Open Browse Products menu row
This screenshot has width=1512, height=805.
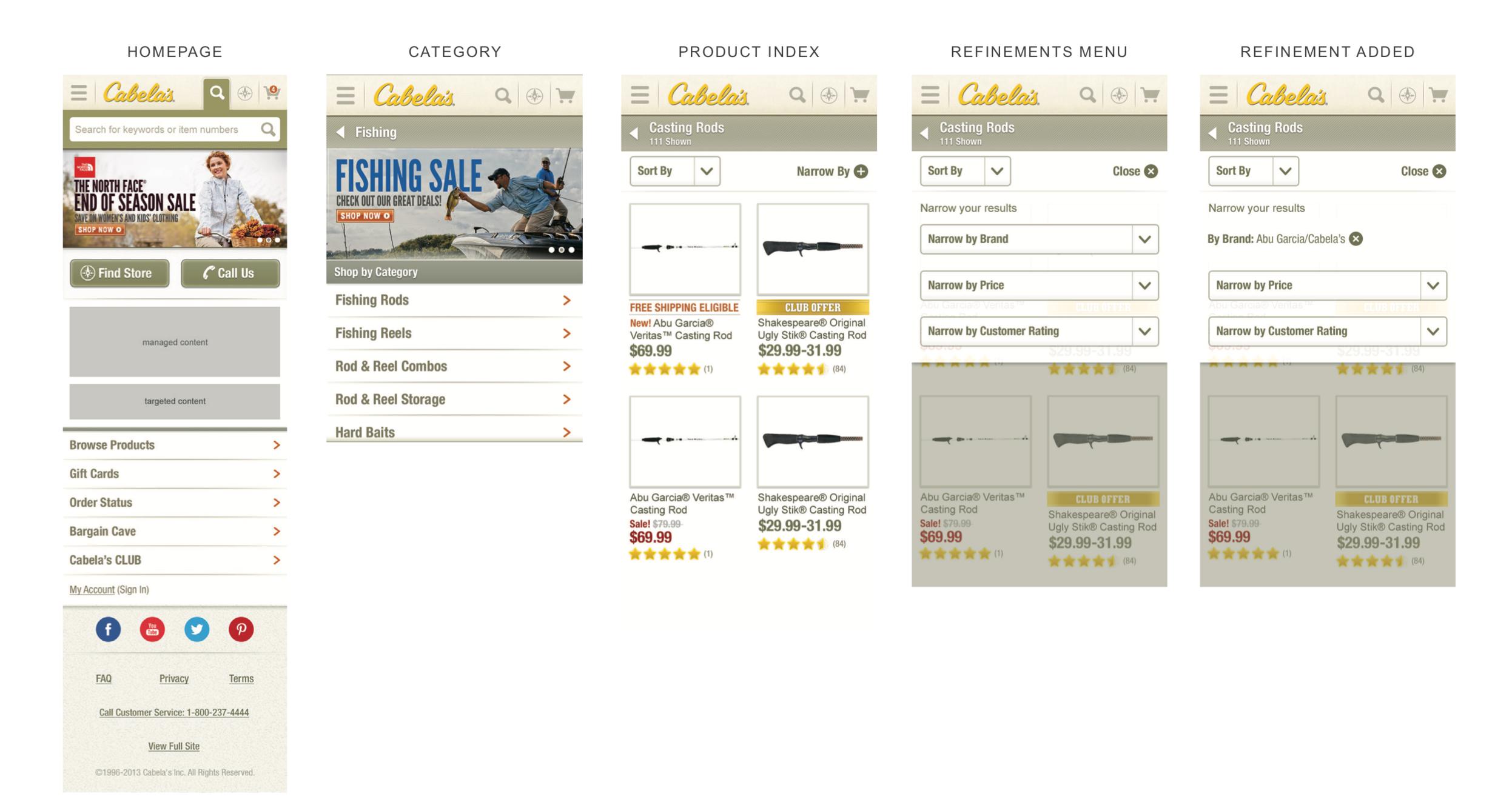pyautogui.click(x=175, y=445)
